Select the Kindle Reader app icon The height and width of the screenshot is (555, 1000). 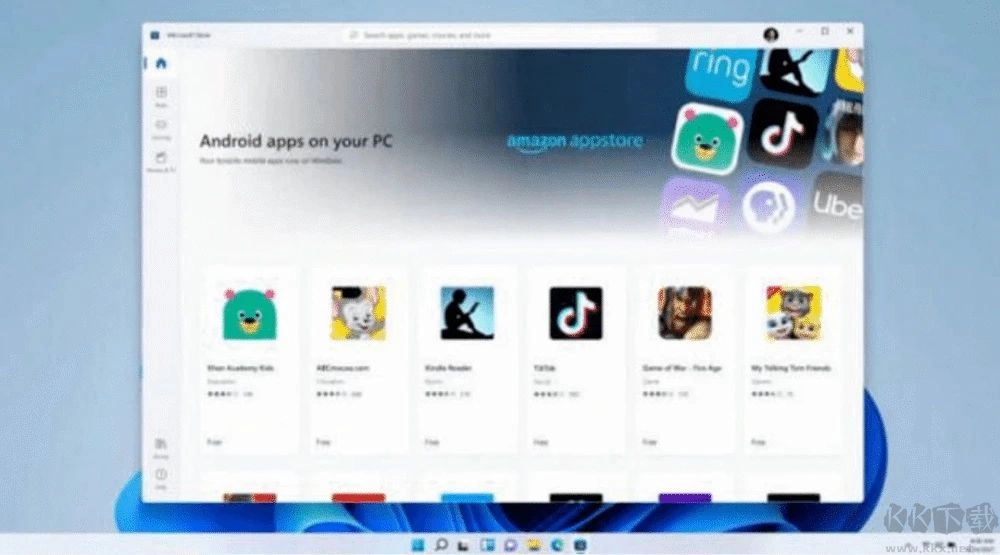(467, 313)
